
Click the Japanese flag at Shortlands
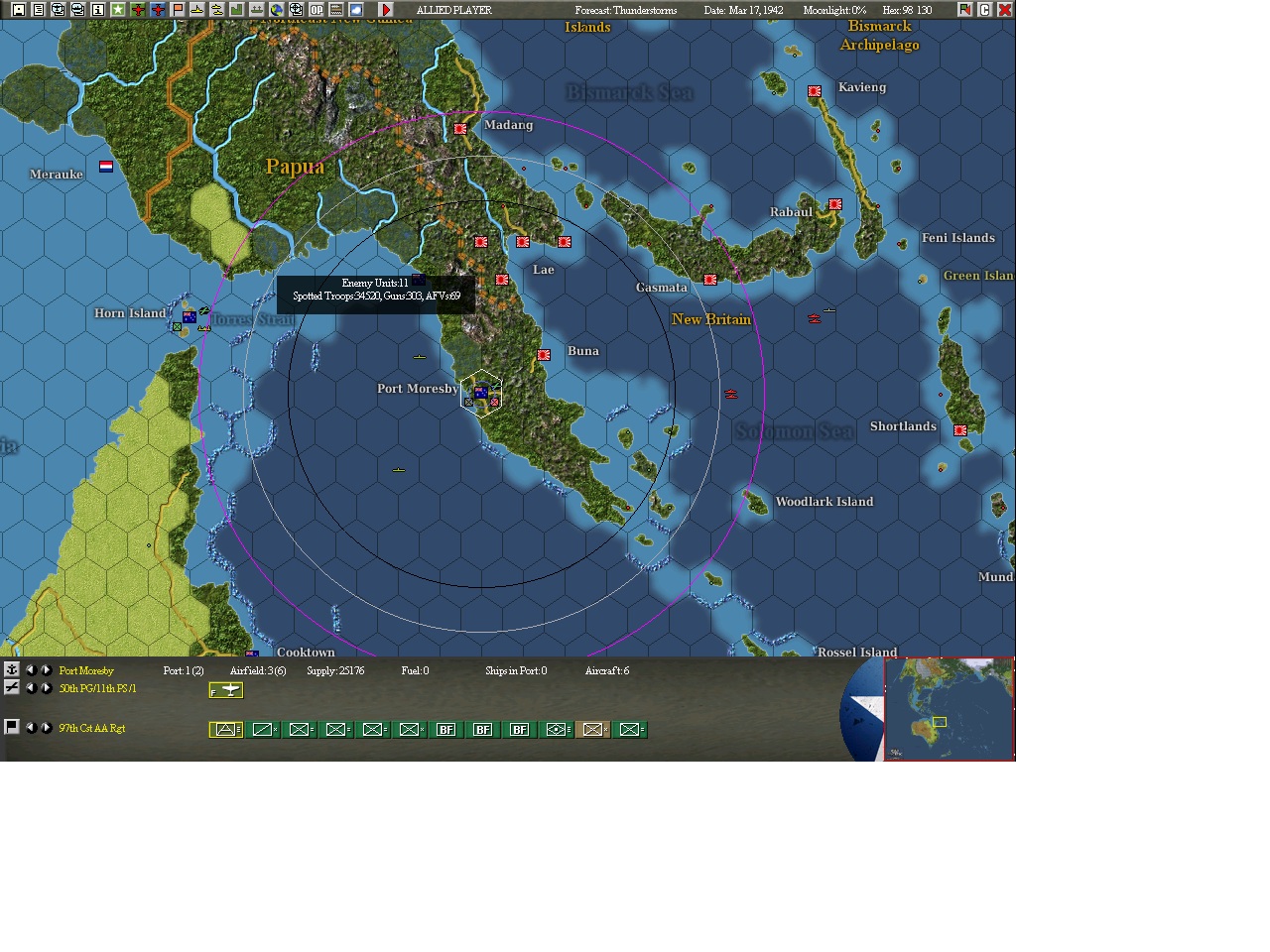960,430
